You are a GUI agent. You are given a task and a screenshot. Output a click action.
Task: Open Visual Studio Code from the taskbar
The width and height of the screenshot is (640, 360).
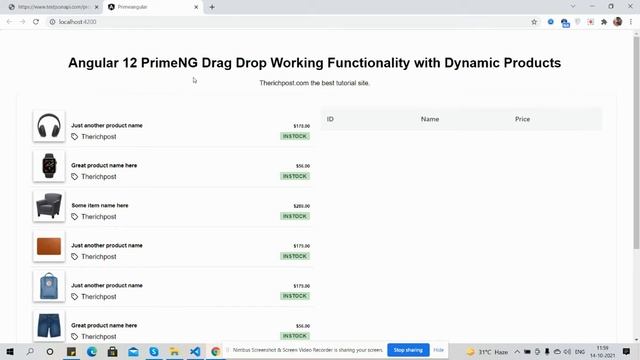(x=195, y=351)
